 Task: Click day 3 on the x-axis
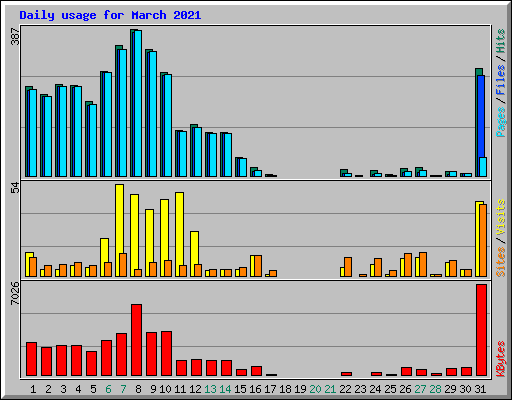pos(63,389)
